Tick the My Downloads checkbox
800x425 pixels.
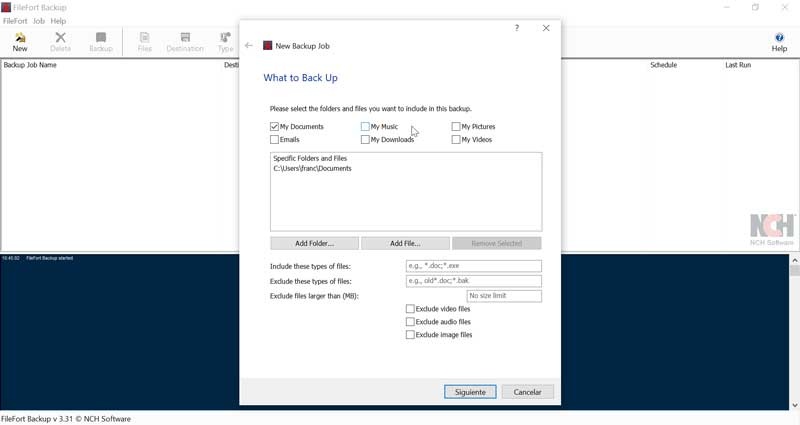tap(365, 139)
